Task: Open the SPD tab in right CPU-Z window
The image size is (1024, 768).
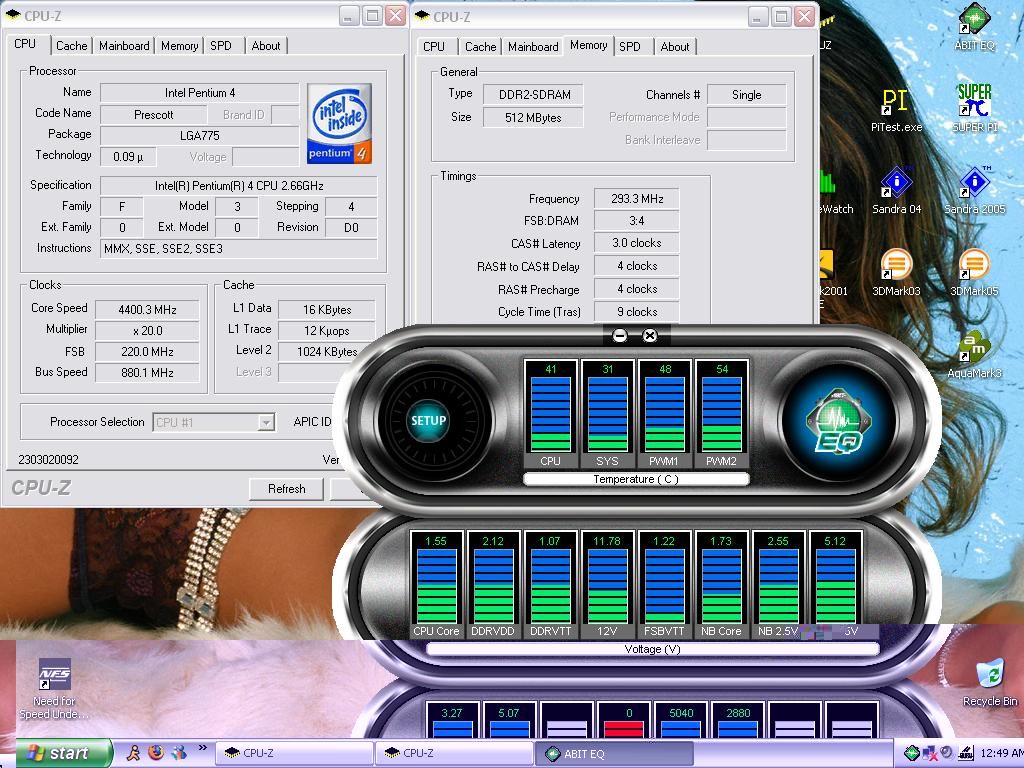Action: [x=630, y=47]
